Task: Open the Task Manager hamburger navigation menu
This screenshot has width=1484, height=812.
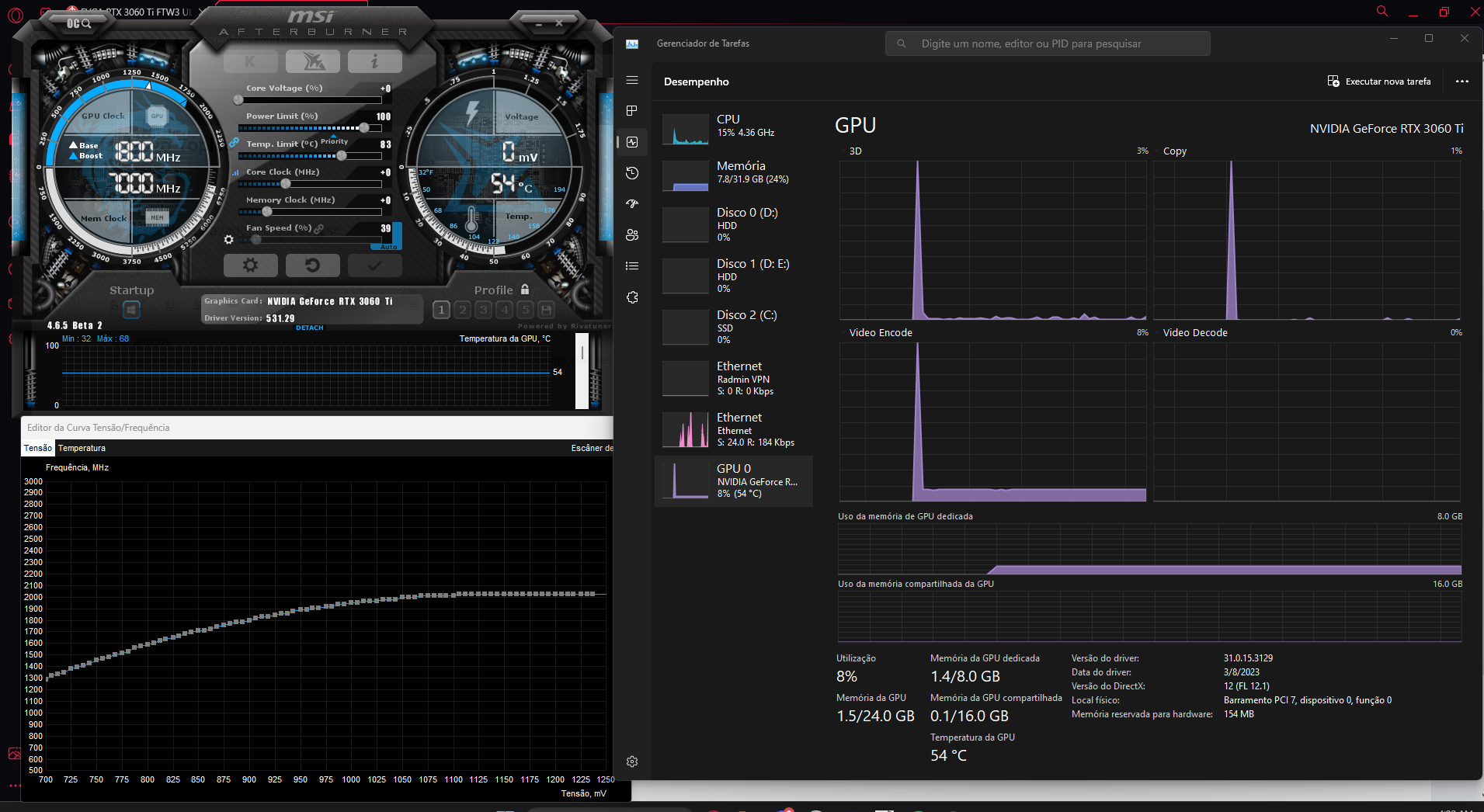Action: (632, 80)
